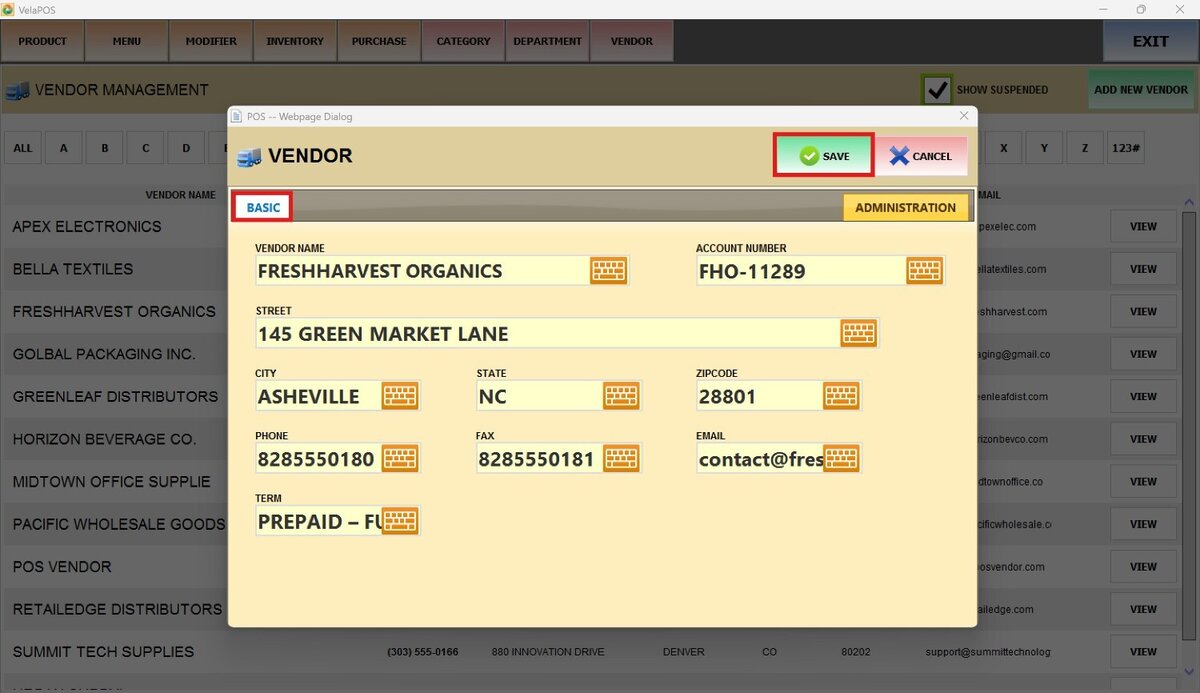1200x693 pixels.
Task: Open keyboard for Zipcode field
Action: 841,396
